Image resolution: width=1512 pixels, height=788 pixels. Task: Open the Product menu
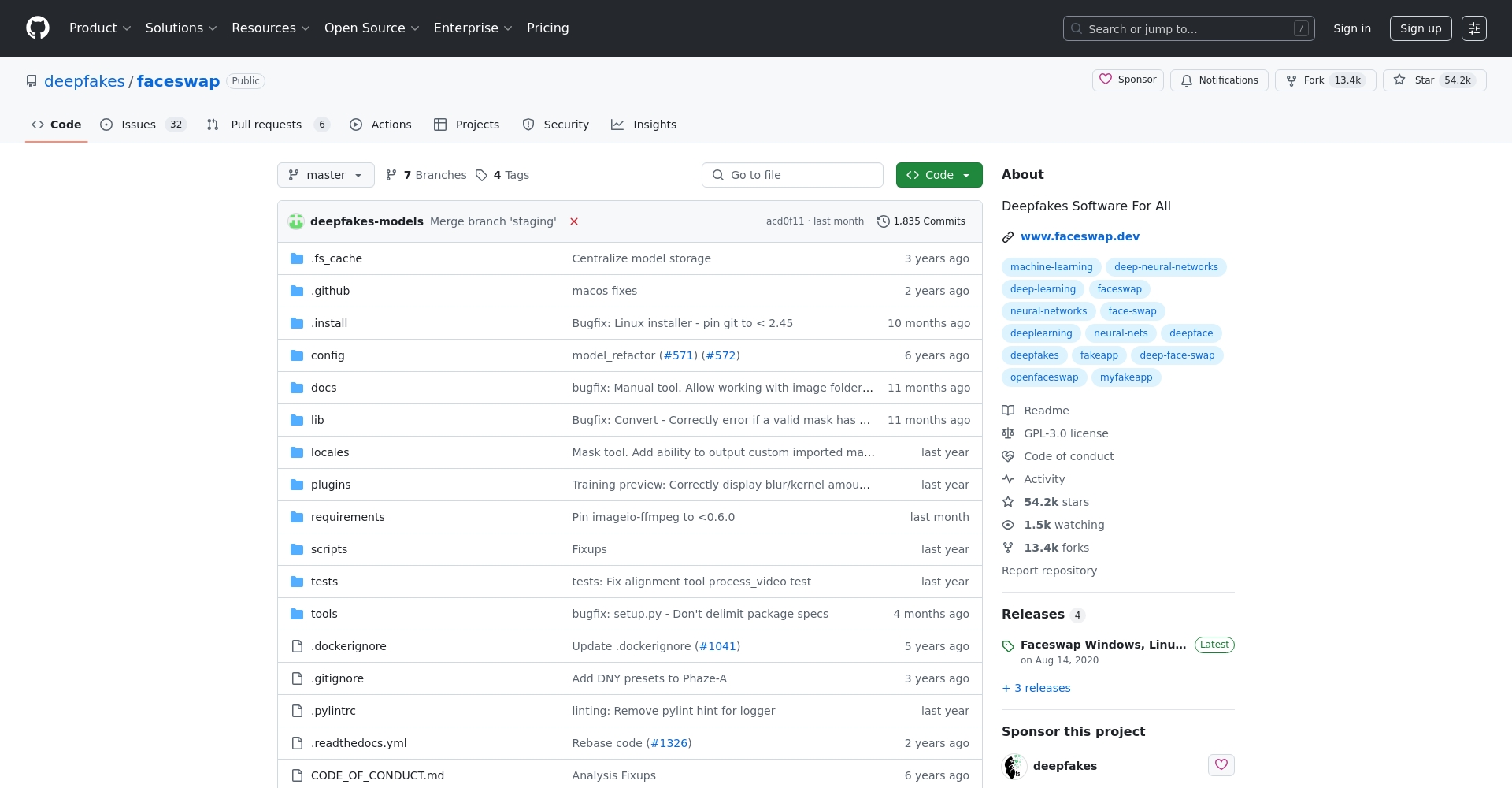coord(100,28)
